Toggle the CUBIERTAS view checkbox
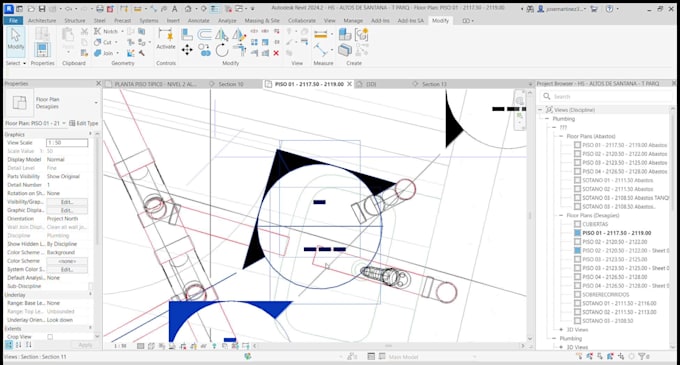Viewport: 680px width, 365px height. click(577, 224)
